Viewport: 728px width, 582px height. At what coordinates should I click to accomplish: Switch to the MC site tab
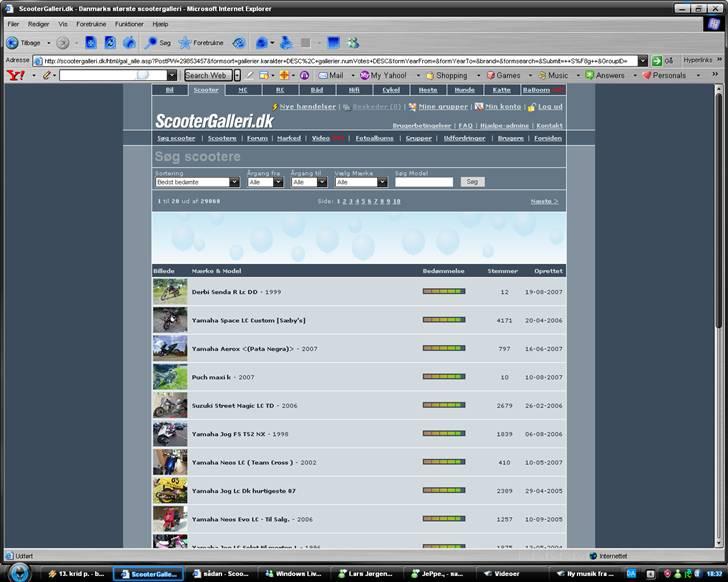click(x=242, y=90)
